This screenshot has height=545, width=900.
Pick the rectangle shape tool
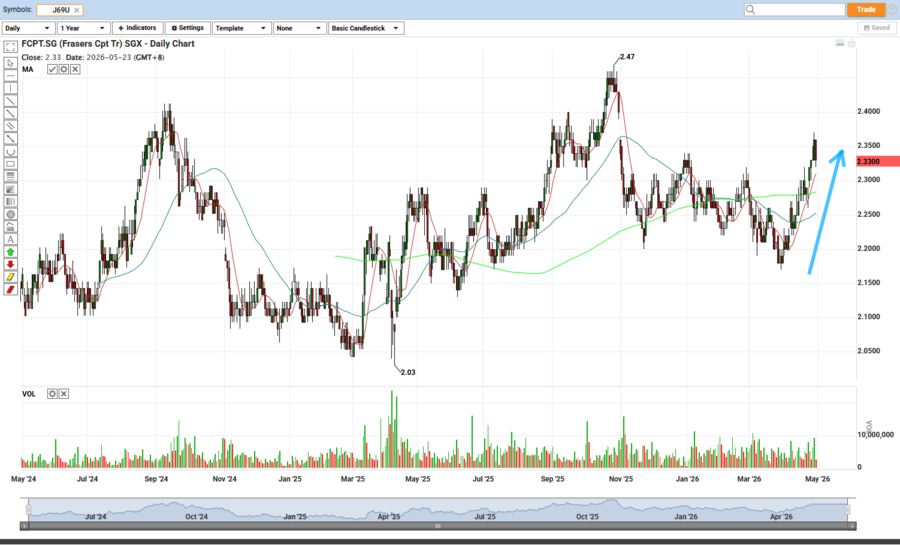(x=11, y=163)
